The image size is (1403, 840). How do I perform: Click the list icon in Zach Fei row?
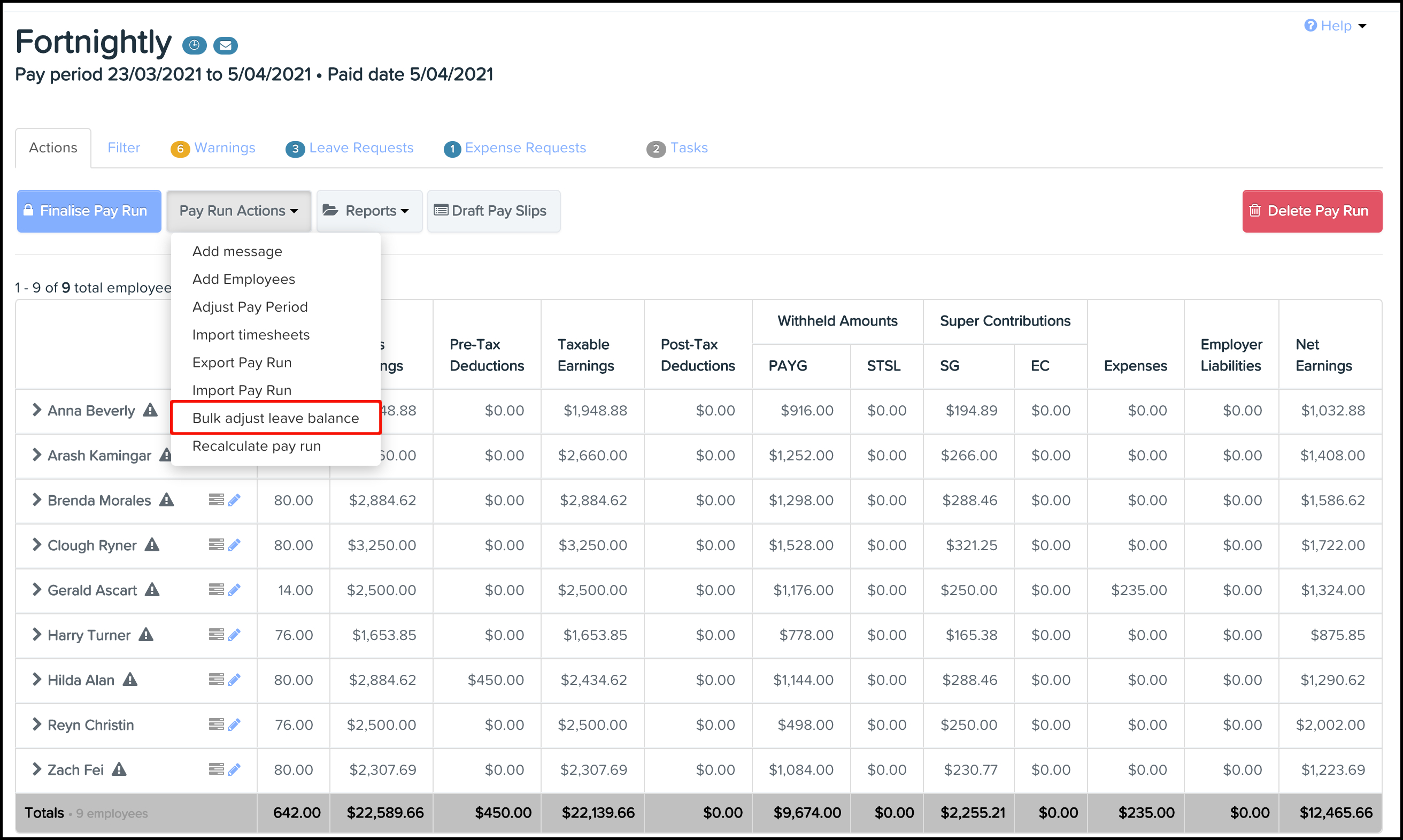(x=216, y=769)
